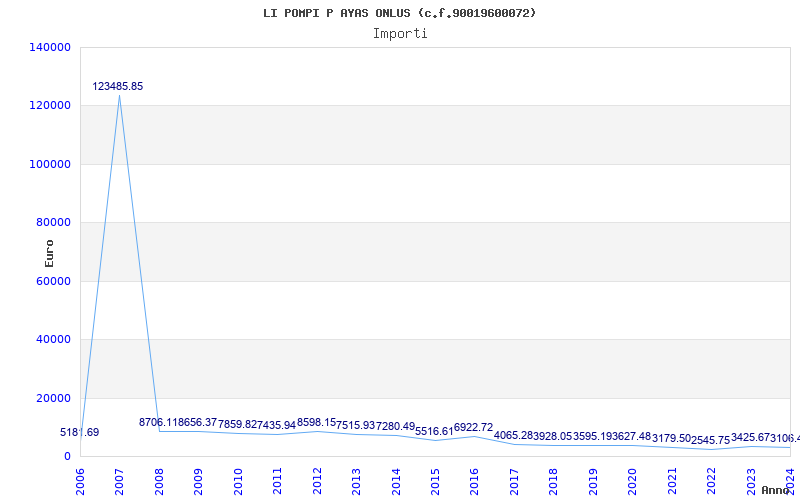Select the x-axis year 2008

tap(159, 481)
